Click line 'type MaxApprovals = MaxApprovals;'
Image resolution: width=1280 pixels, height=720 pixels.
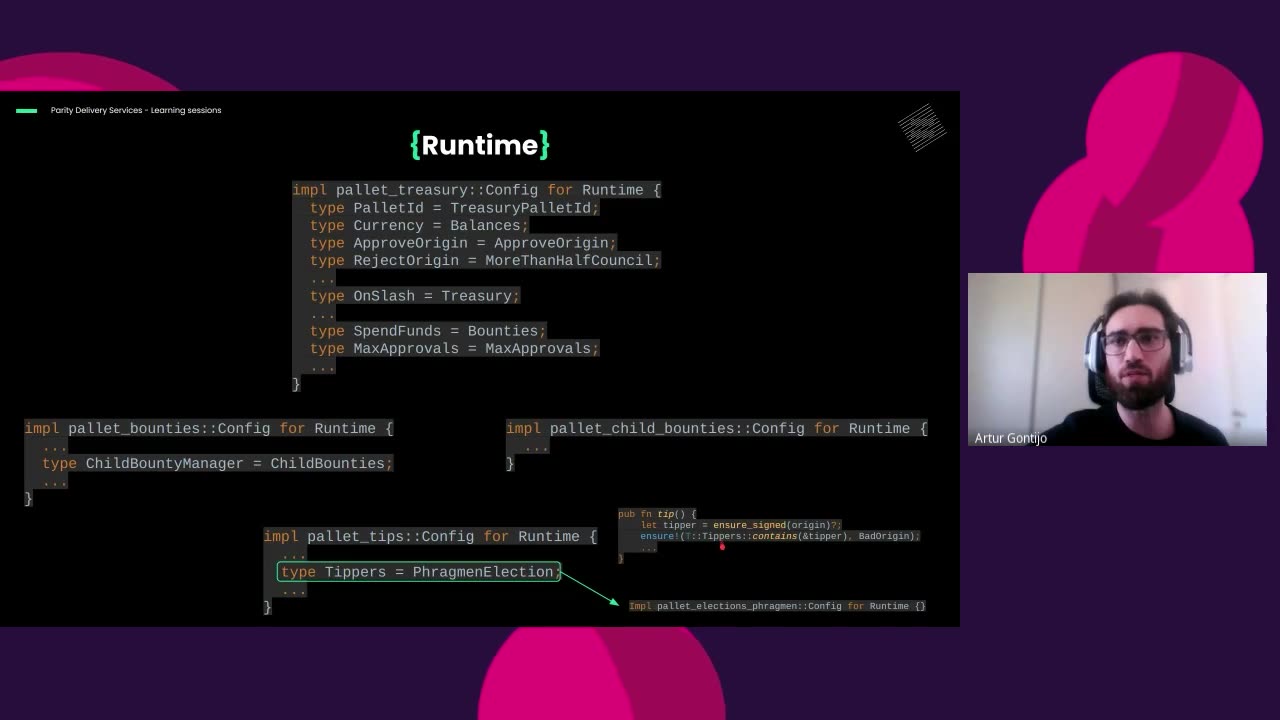454,349
